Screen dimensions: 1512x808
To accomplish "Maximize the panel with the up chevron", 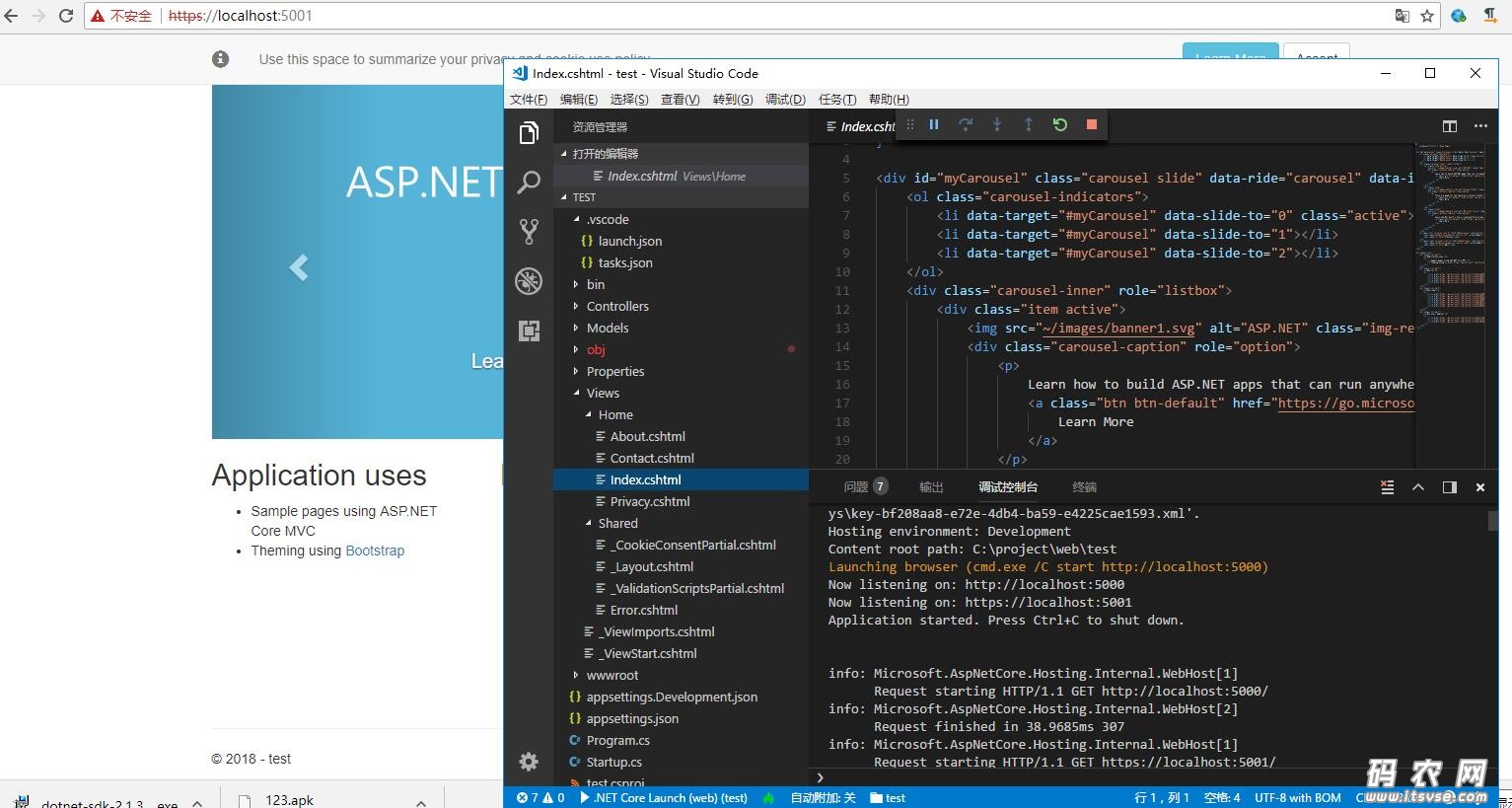I will [x=1418, y=487].
